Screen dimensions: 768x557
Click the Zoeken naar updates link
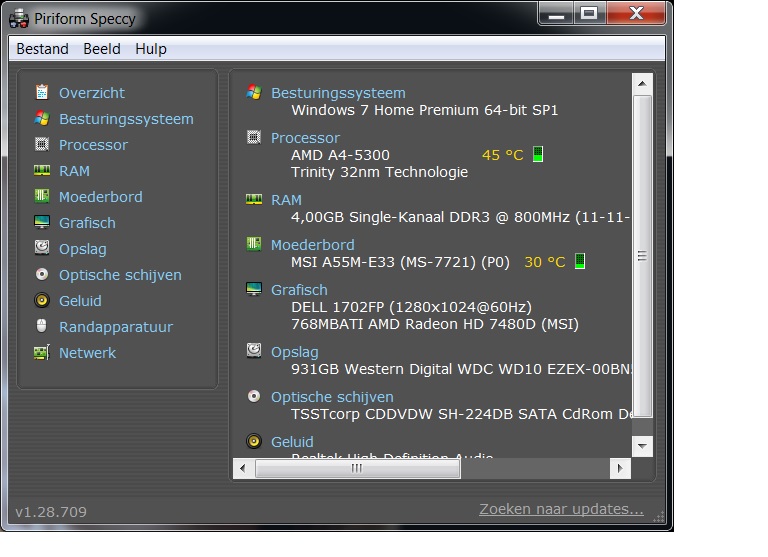pyautogui.click(x=561, y=509)
